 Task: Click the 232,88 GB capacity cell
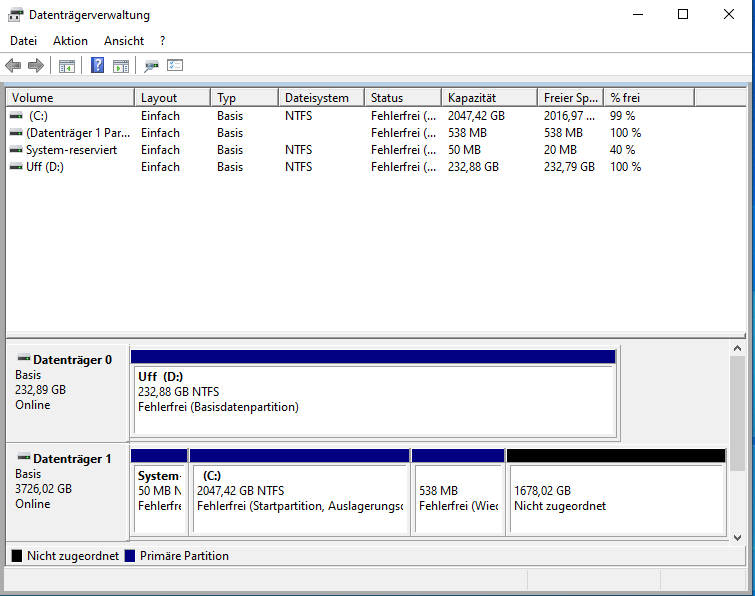pos(473,167)
